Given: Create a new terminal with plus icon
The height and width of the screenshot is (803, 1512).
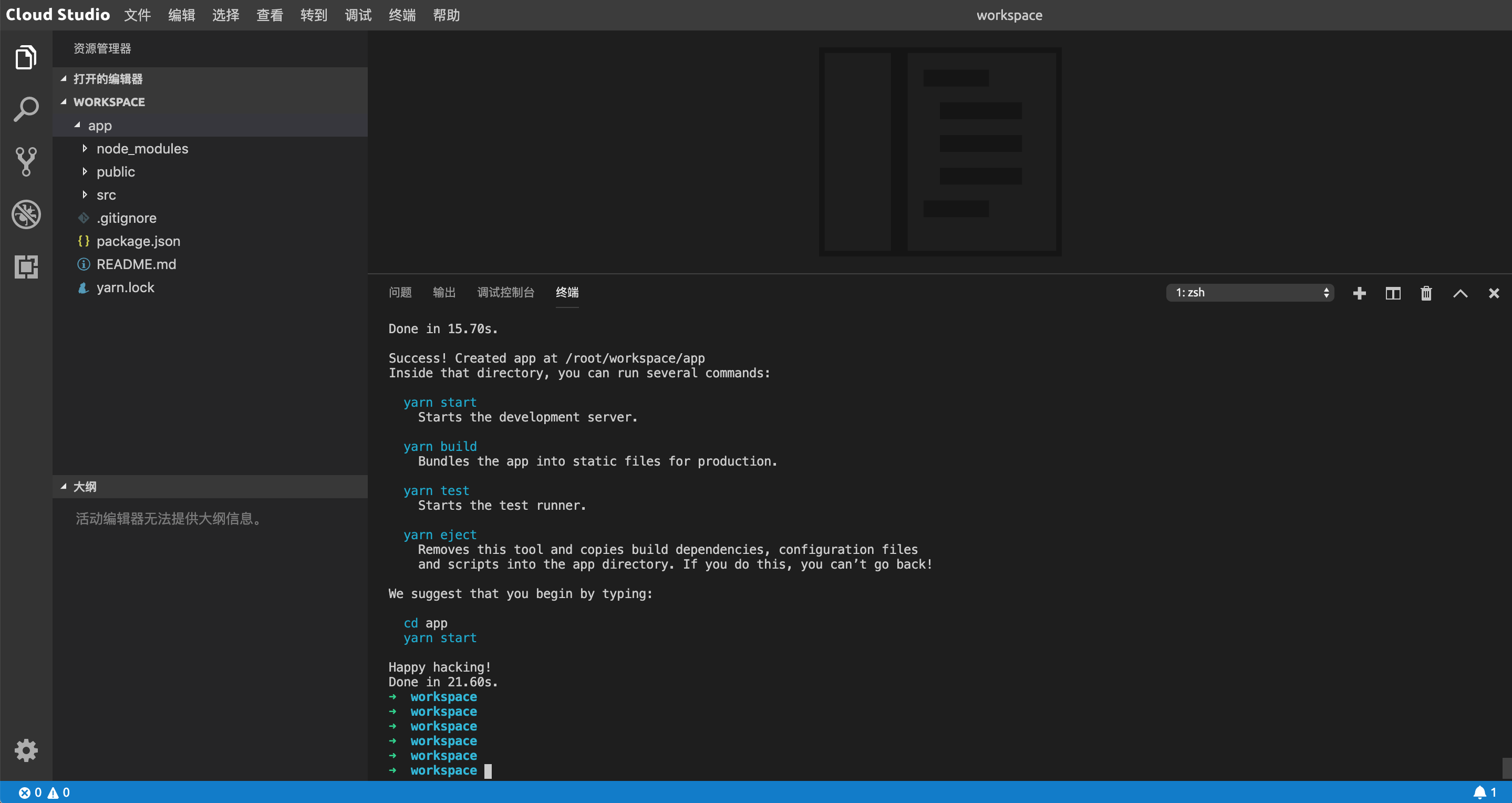Looking at the screenshot, I should tap(1360, 293).
